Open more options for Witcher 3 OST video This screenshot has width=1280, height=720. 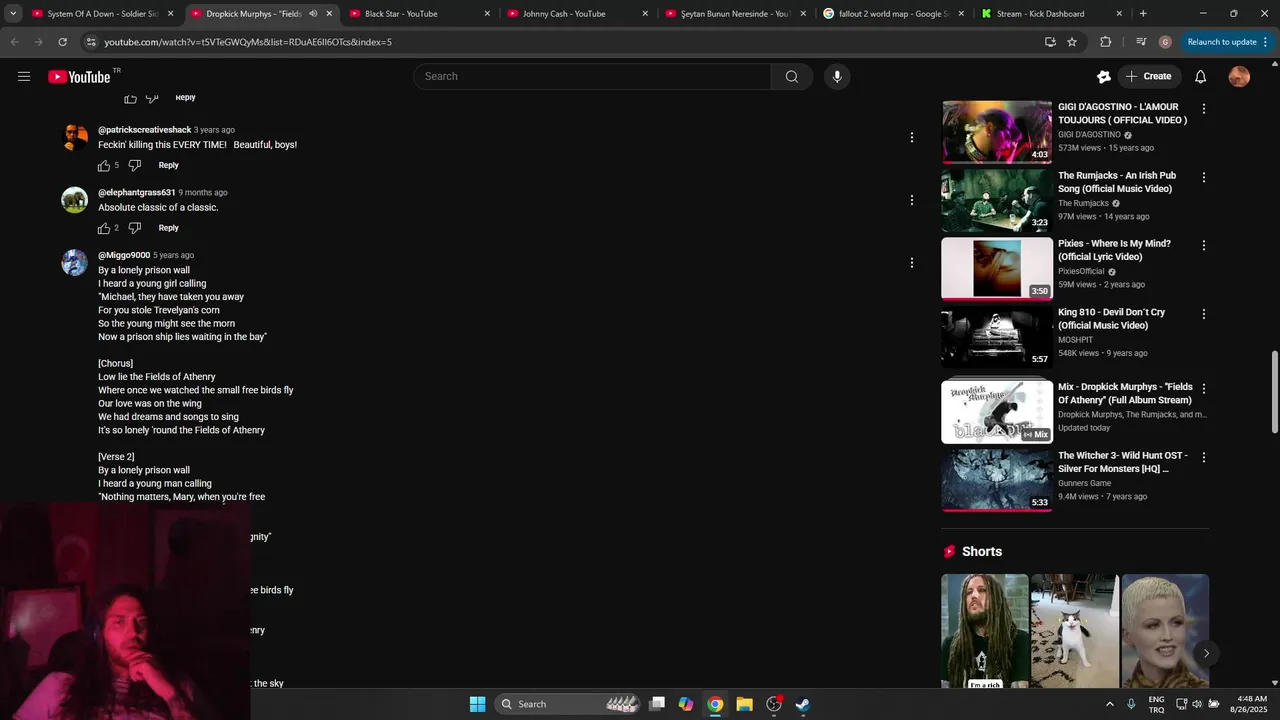click(x=1203, y=457)
